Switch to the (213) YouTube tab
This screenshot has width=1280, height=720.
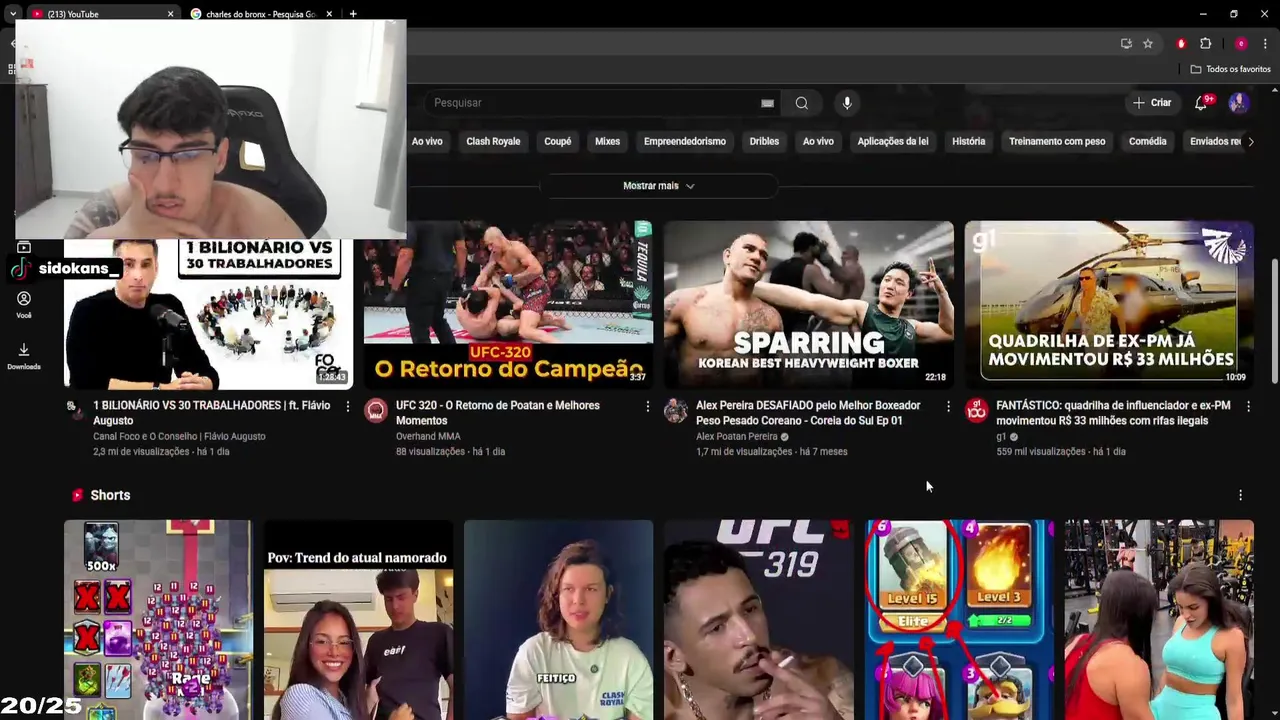point(102,14)
